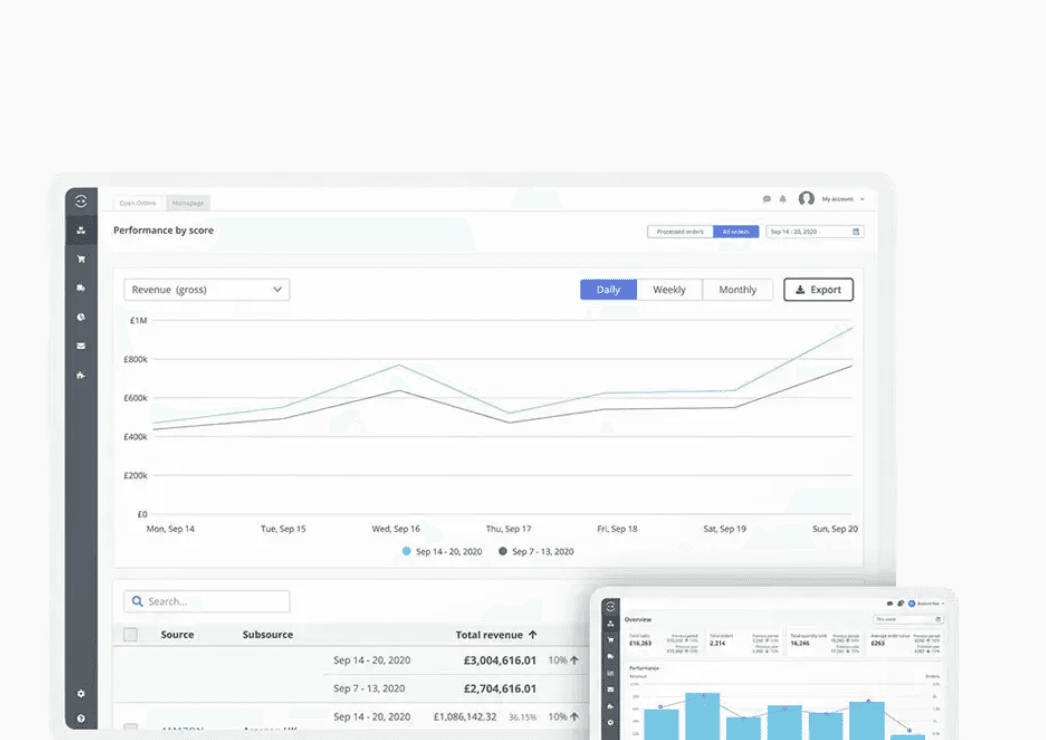
Task: Tick the select-all checkbox in the table header
Action: tap(131, 635)
